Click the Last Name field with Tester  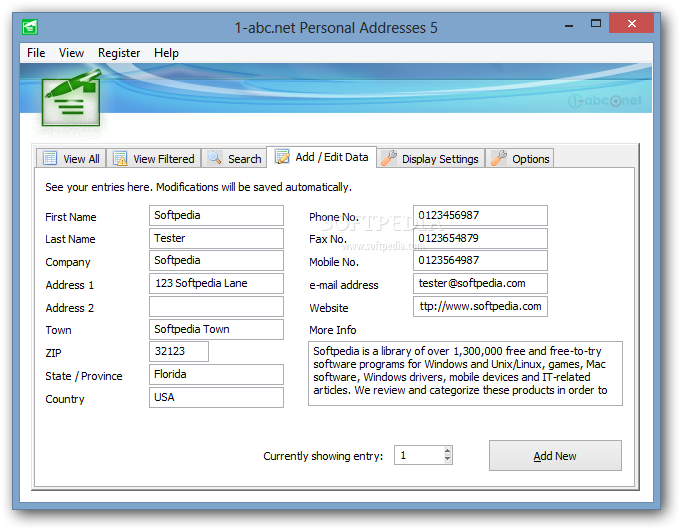(216, 238)
